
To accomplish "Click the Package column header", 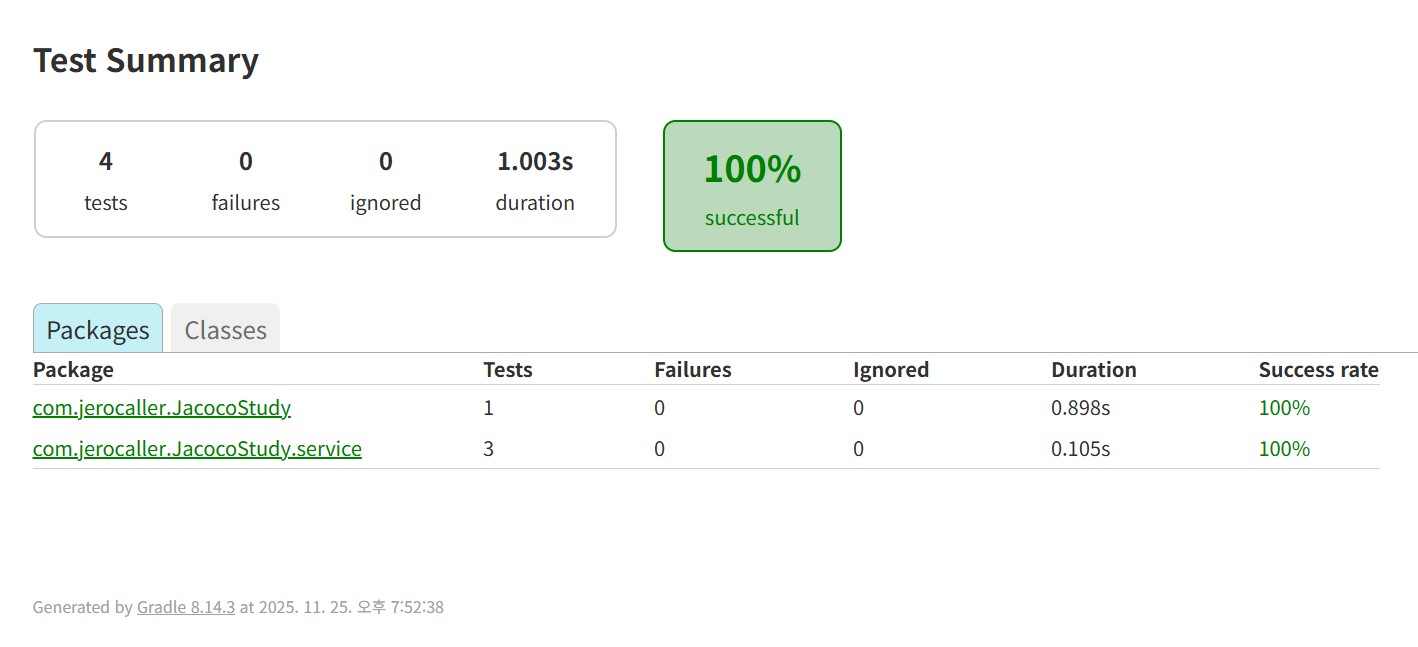I will tap(73, 370).
